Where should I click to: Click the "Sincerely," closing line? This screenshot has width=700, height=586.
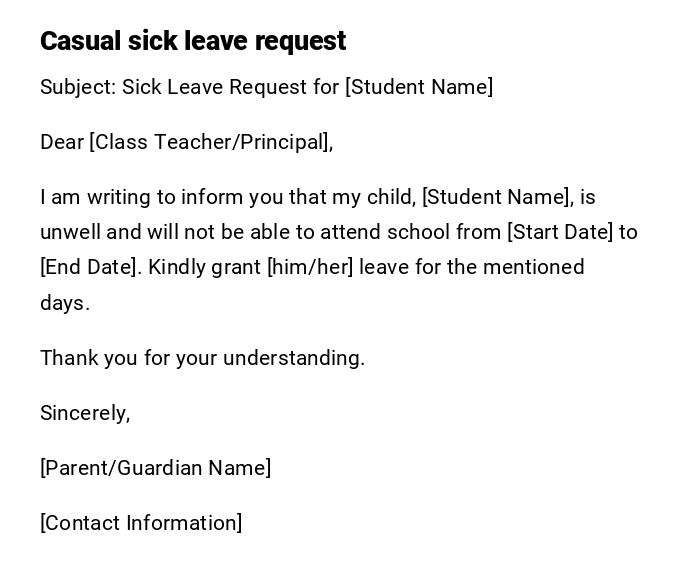pyautogui.click(x=85, y=413)
